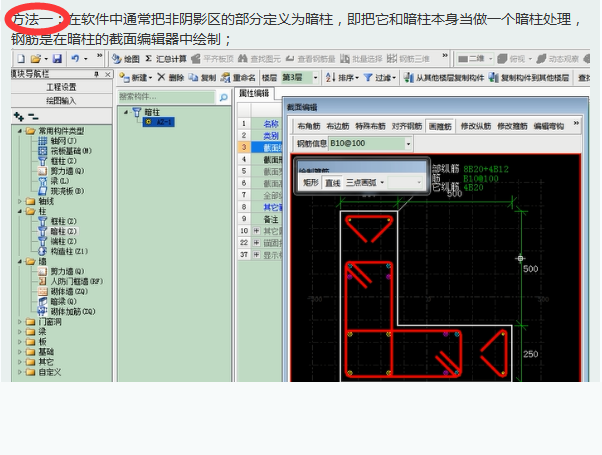Collapse the 墙 folder
Viewport: 602px width, 455px height.
[x=20, y=261]
